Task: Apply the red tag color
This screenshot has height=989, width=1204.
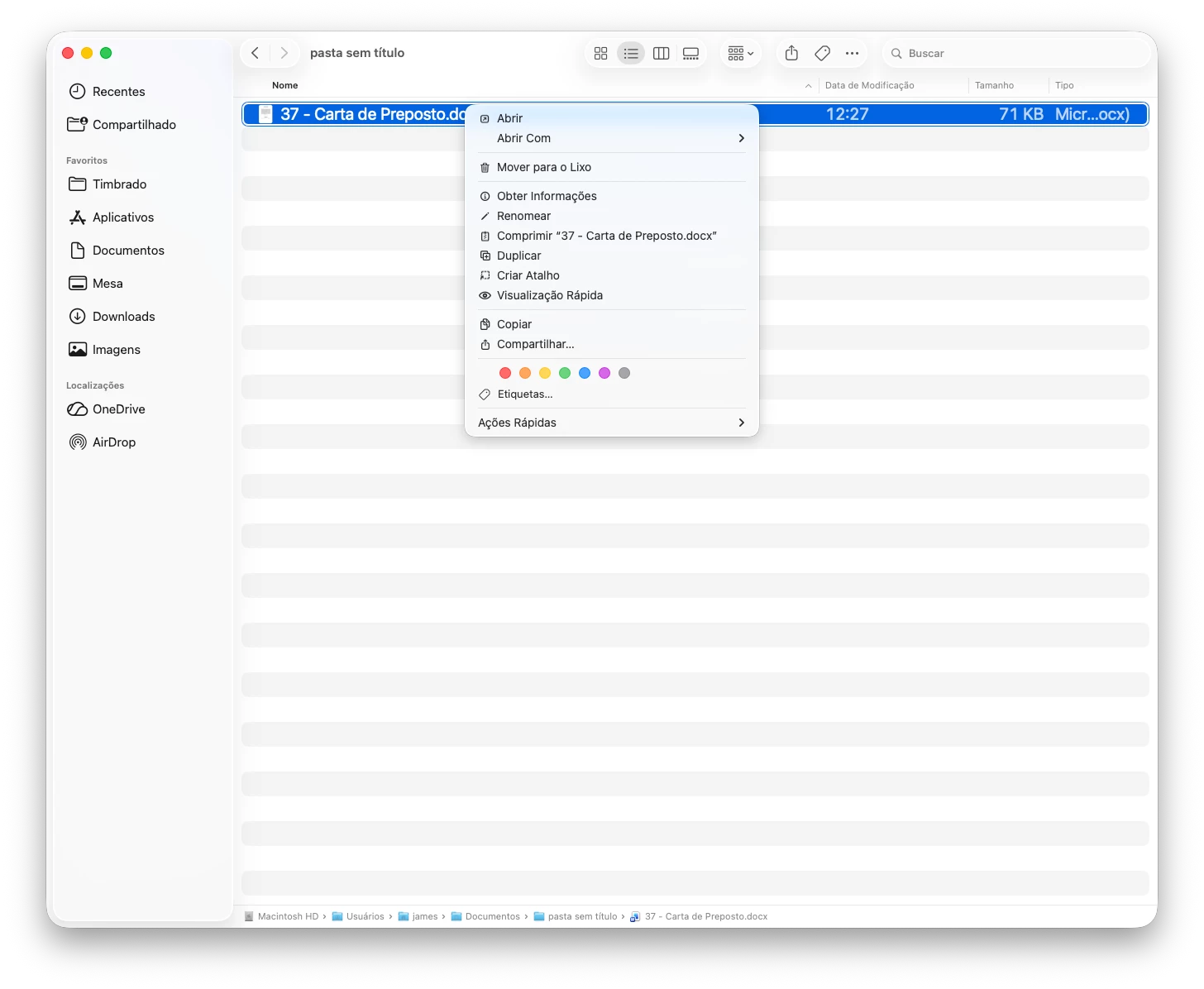Action: (505, 373)
